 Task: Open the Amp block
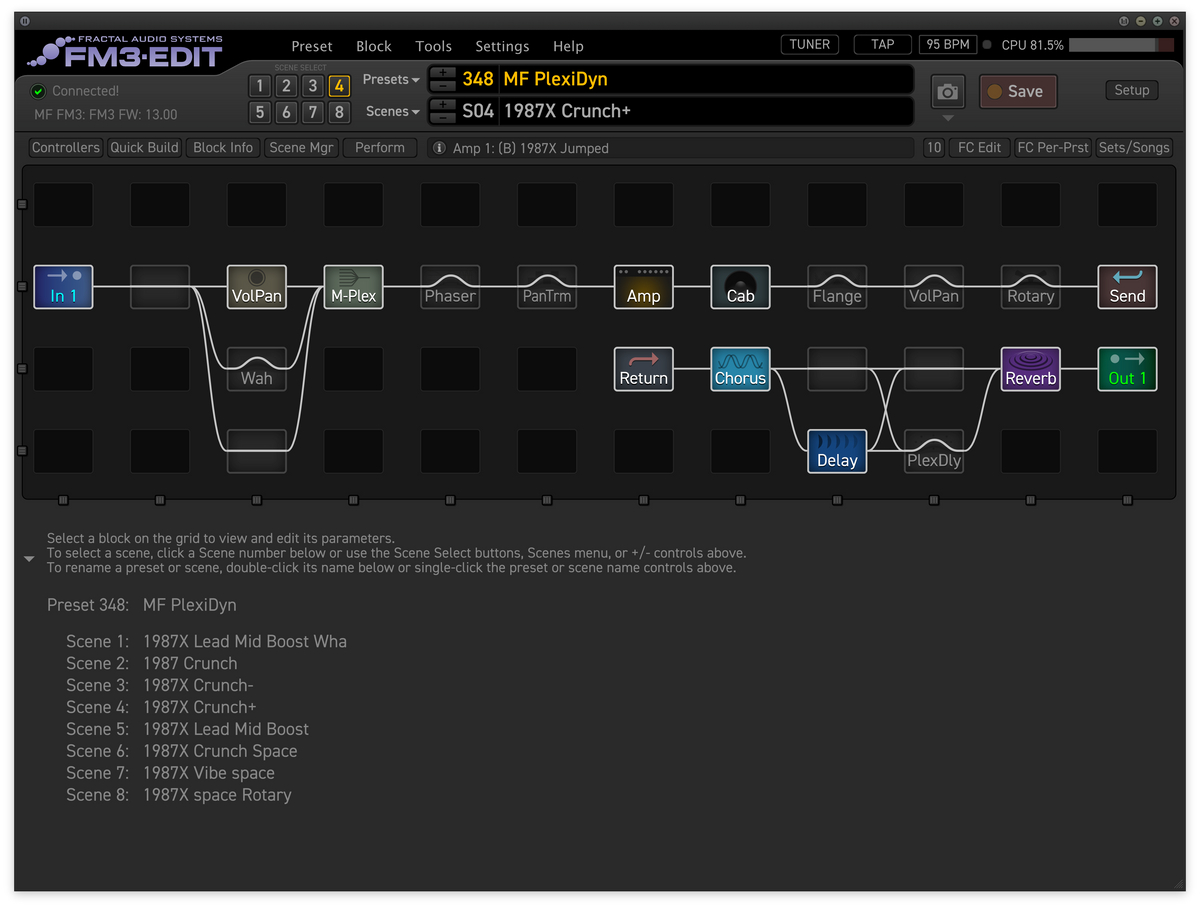[x=644, y=286]
